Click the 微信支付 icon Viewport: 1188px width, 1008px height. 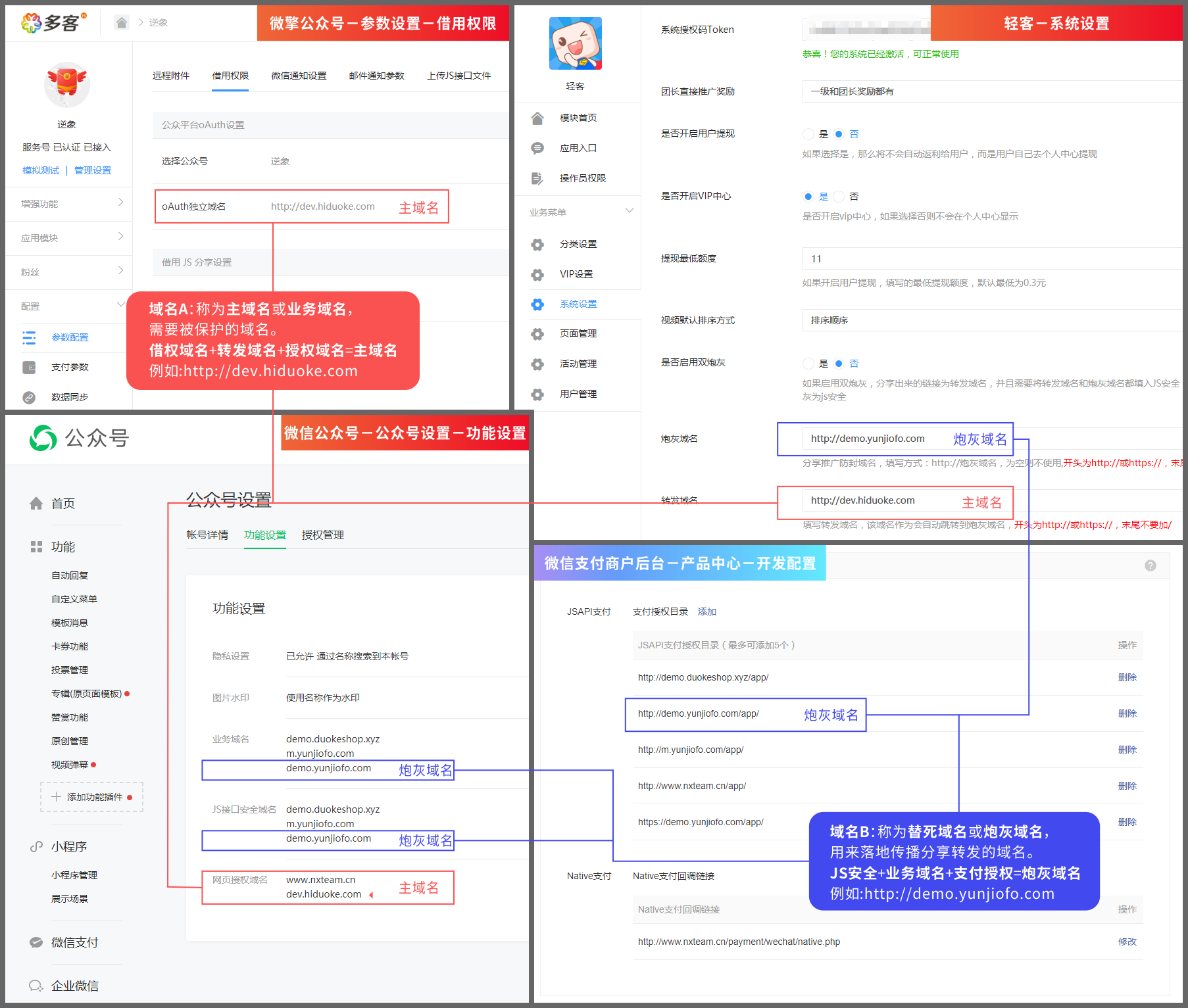[36, 943]
